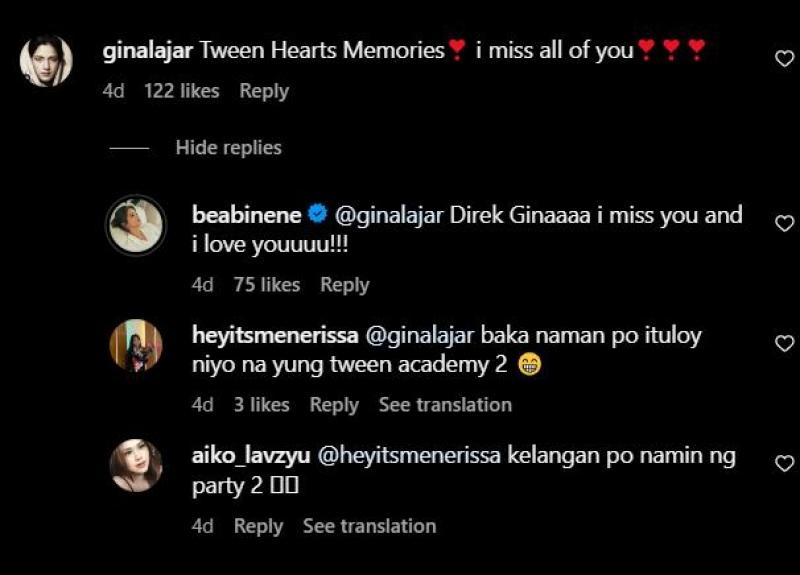Screen dimensions: 800x575
Task: Collapse thread with Hide replies
Action: (229, 147)
